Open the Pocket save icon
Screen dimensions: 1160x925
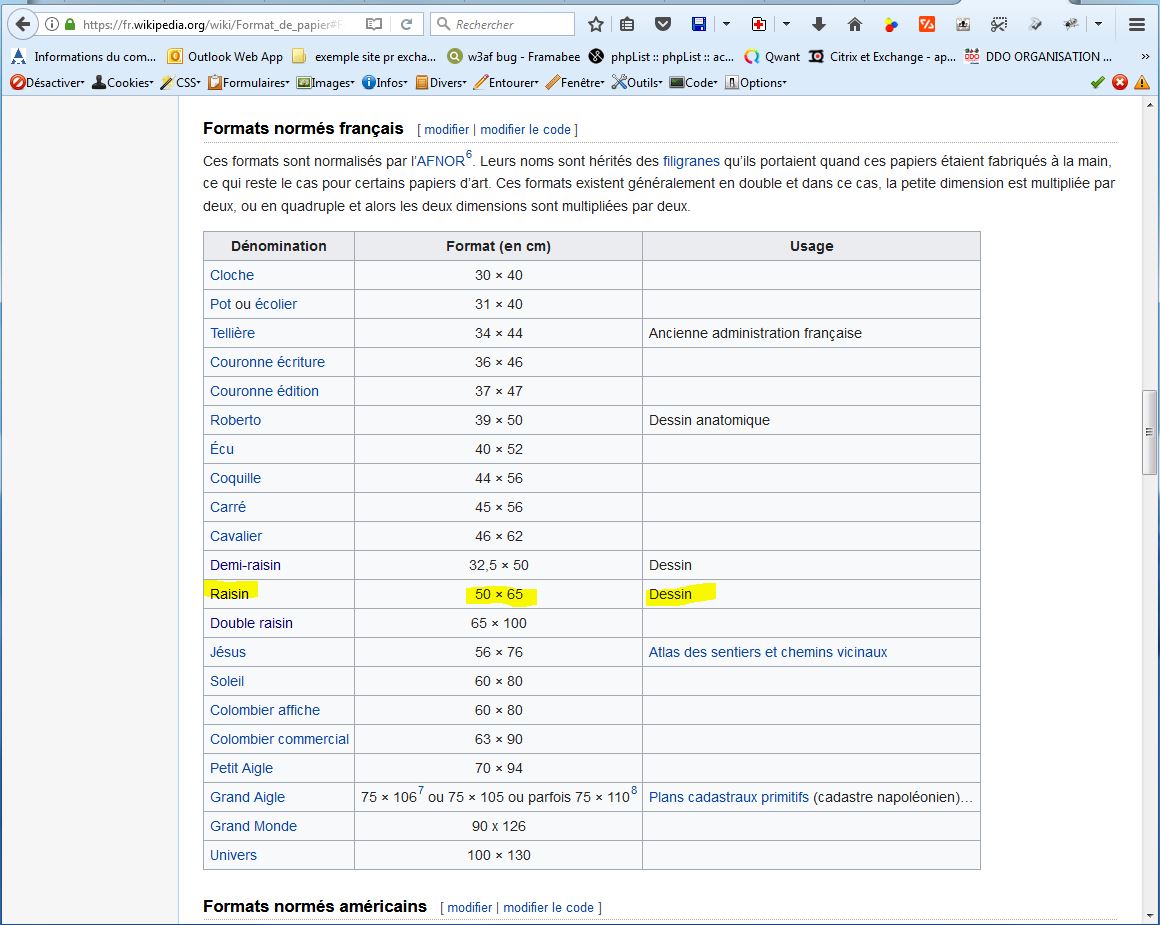(x=662, y=24)
